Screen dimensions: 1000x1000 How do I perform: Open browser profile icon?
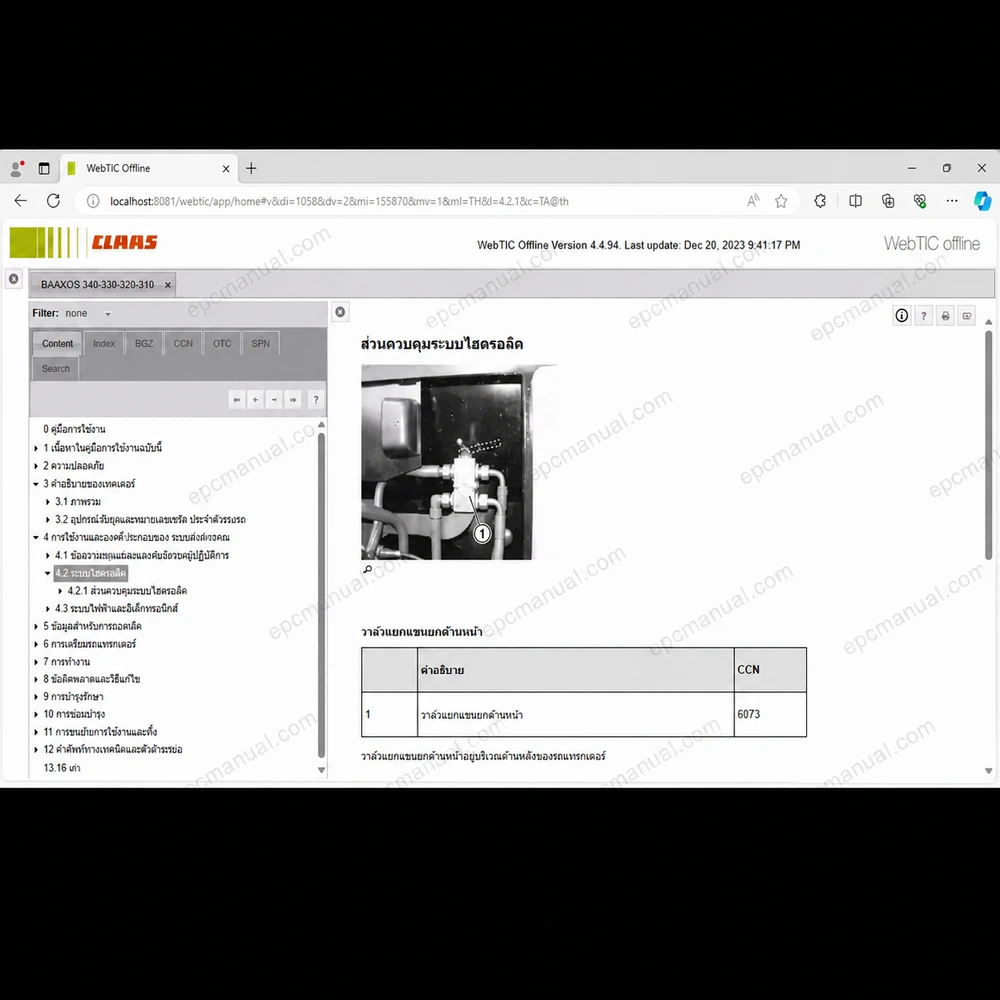coord(17,168)
